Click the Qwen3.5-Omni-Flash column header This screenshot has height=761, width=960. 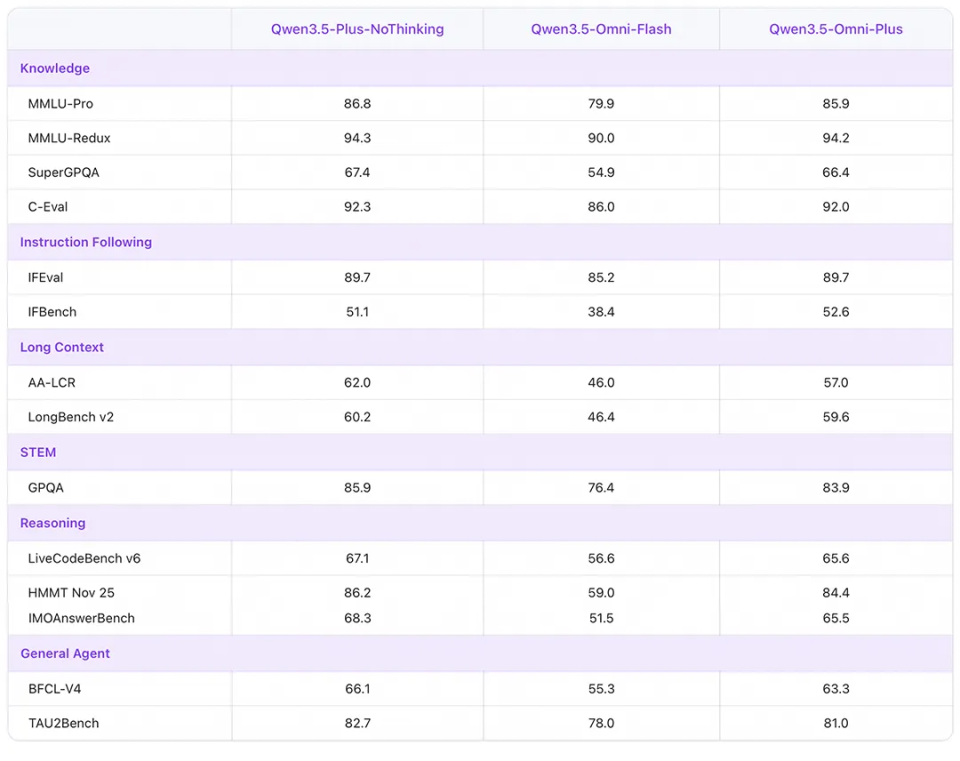601,29
